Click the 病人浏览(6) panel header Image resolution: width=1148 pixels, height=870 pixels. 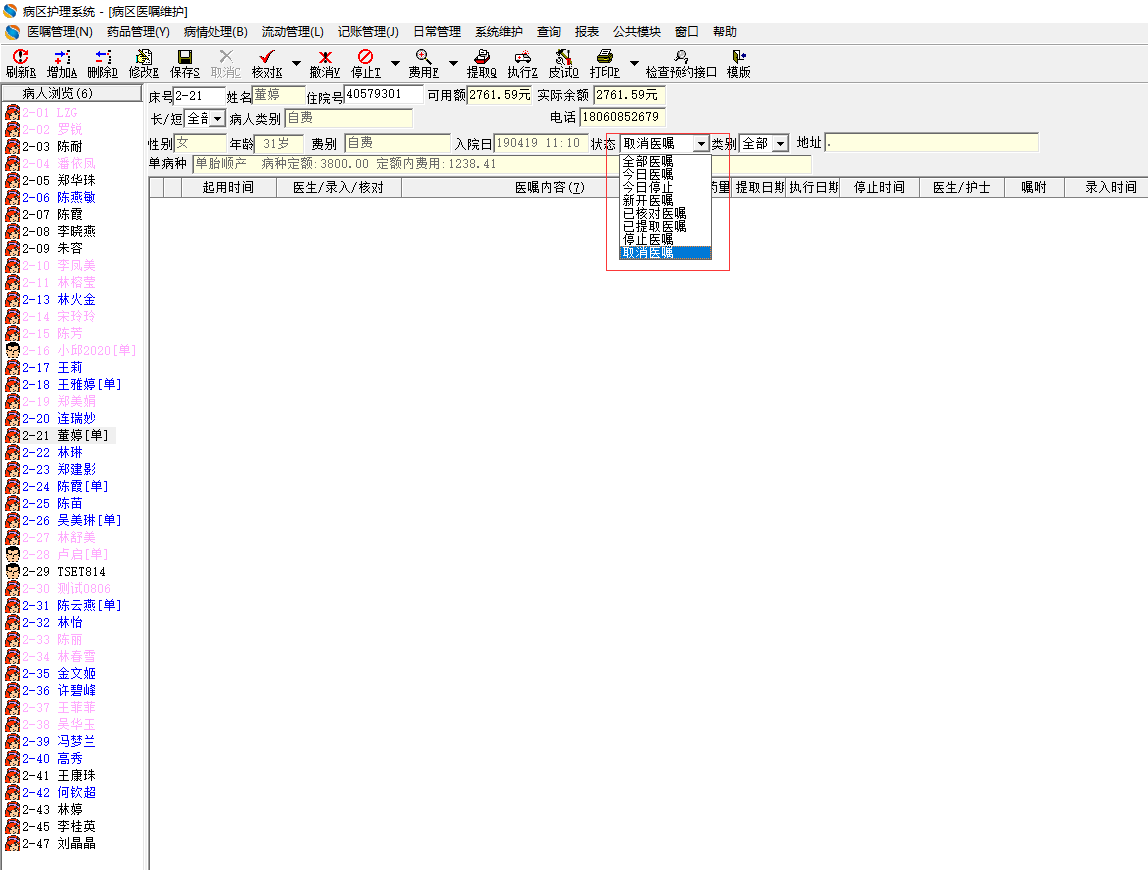(71, 93)
